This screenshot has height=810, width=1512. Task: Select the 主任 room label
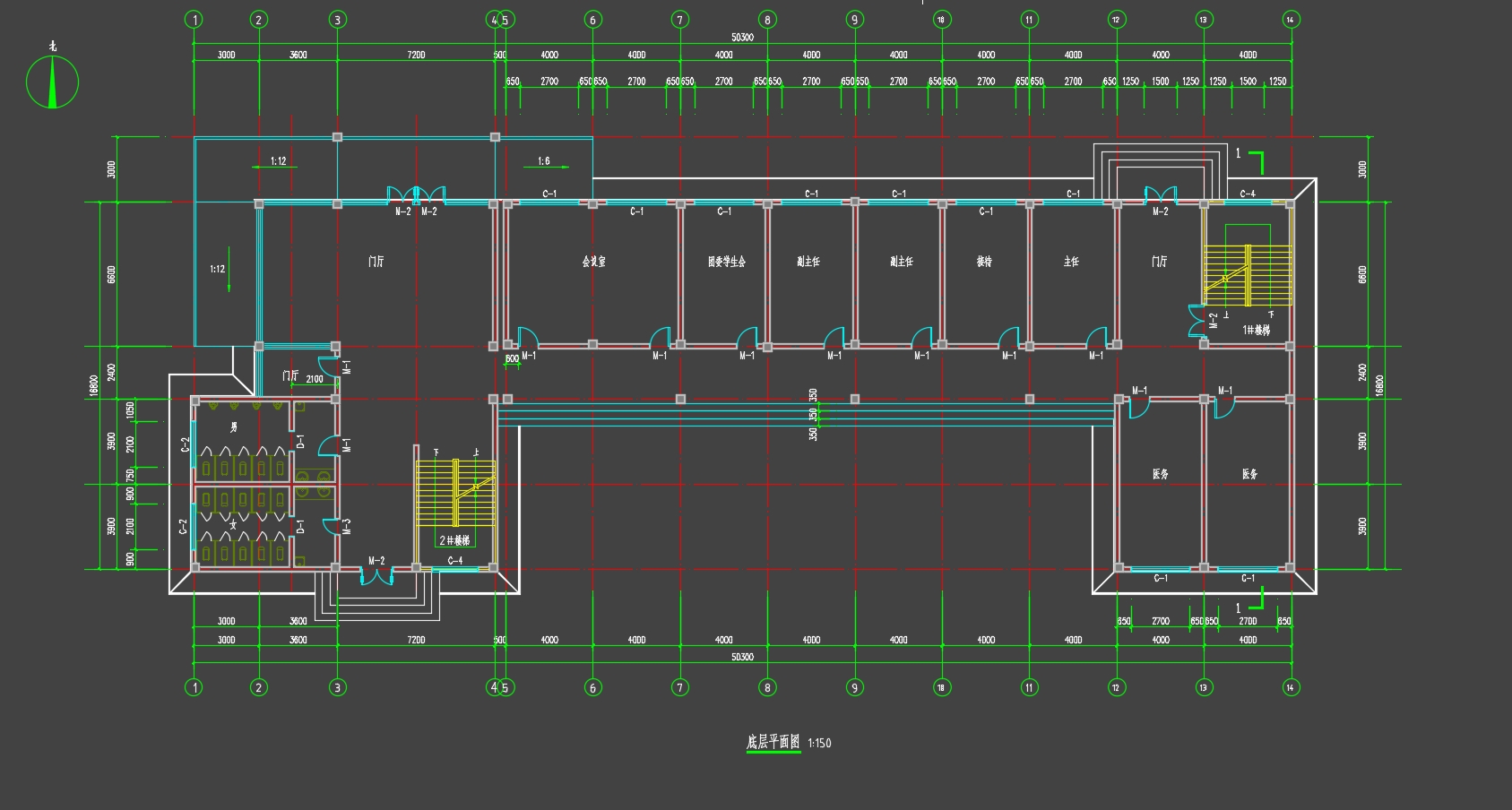point(1071,262)
